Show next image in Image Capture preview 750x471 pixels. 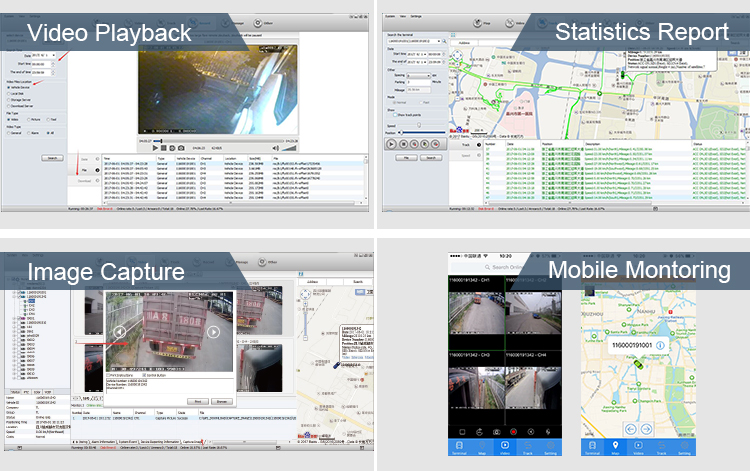[213, 331]
